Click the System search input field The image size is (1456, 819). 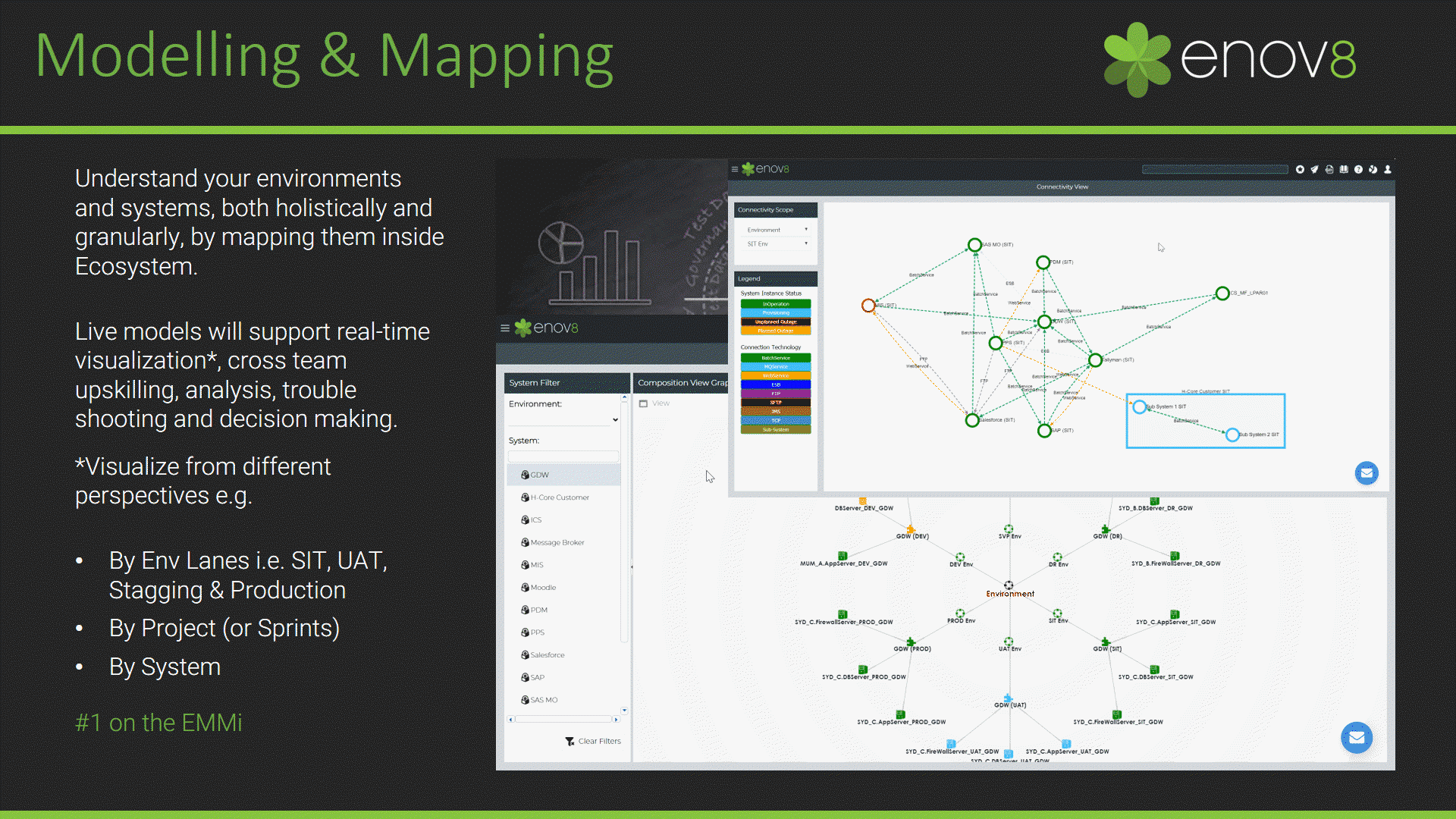(563, 457)
